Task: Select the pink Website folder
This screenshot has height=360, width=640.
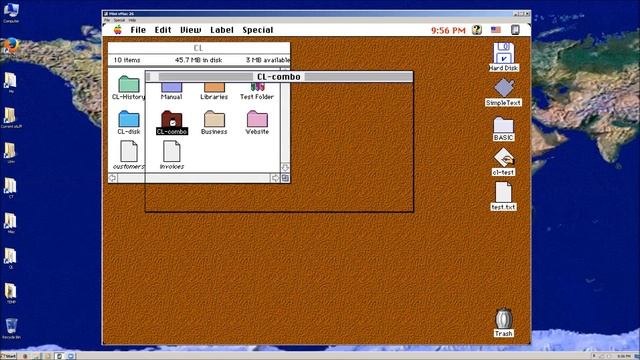Action: [x=257, y=119]
